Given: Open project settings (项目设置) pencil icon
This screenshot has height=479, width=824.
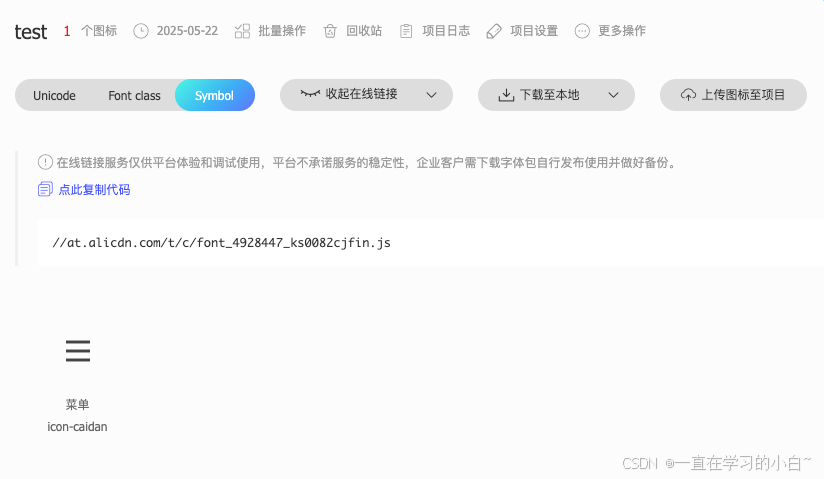Looking at the screenshot, I should [494, 31].
